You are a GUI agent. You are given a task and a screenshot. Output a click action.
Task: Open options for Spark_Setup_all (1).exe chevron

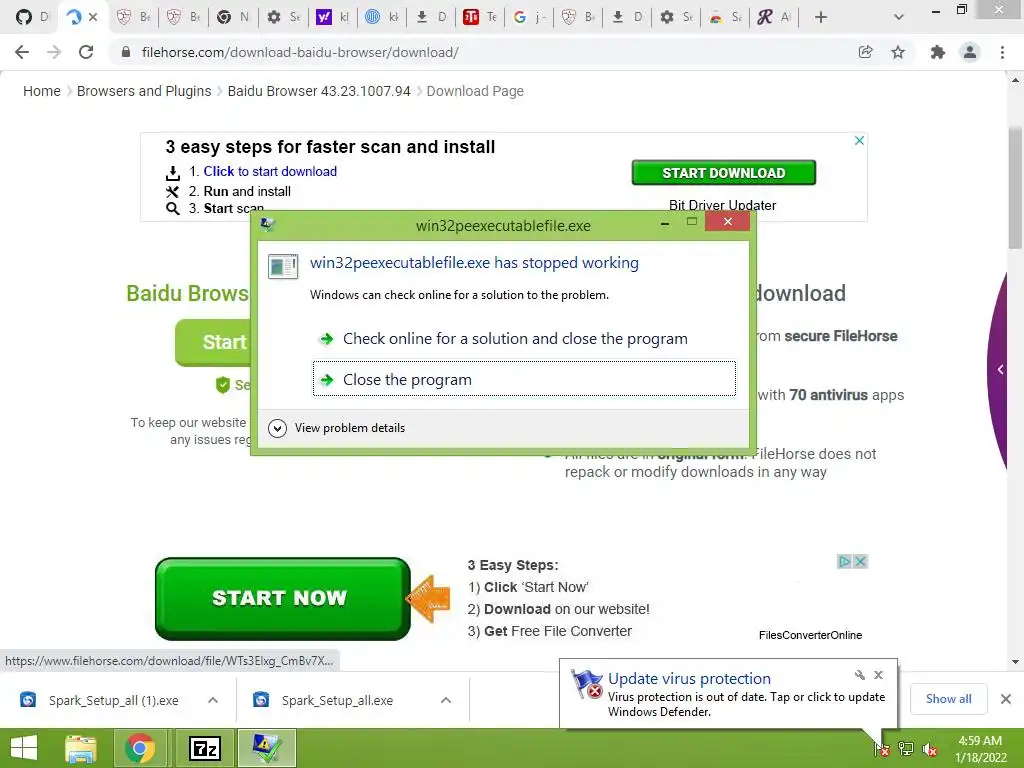coord(213,700)
